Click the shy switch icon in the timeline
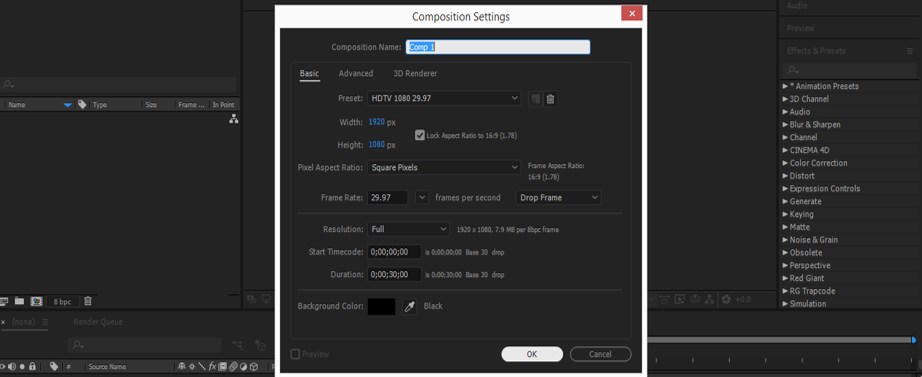Image resolution: width=922 pixels, height=377 pixels. click(x=181, y=366)
